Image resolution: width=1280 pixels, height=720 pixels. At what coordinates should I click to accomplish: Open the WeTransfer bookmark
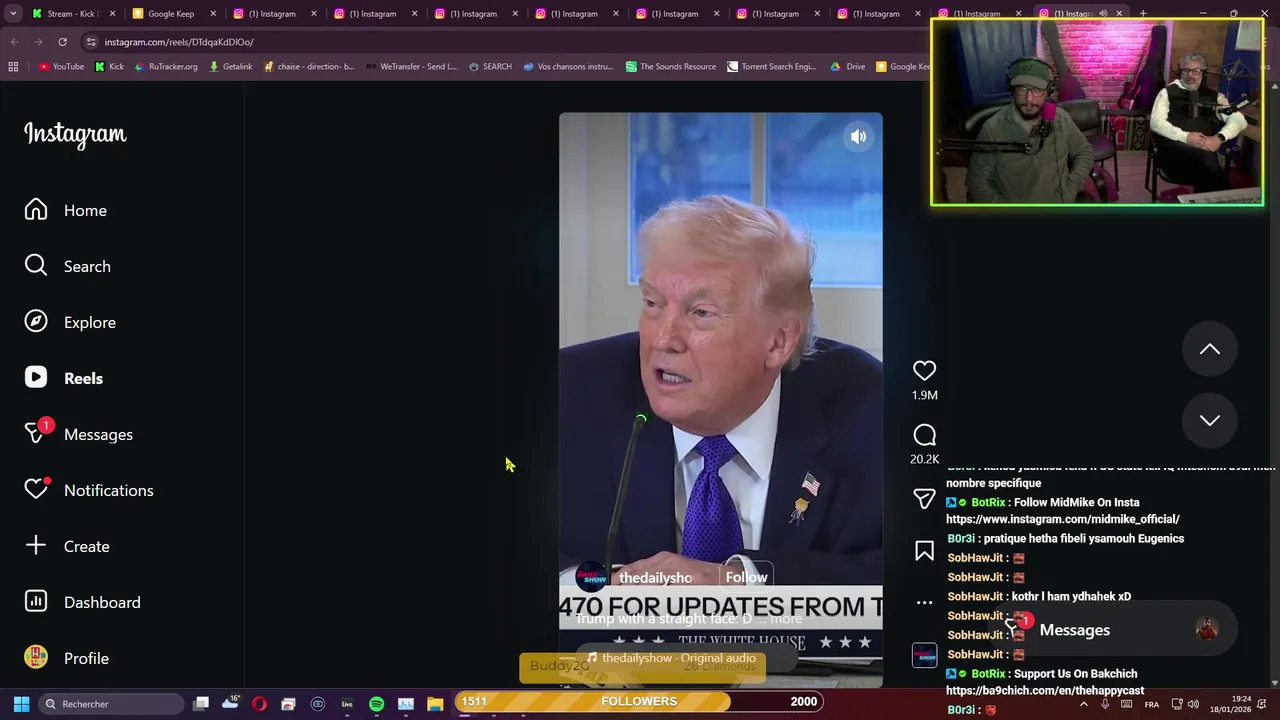pyautogui.click(x=411, y=67)
